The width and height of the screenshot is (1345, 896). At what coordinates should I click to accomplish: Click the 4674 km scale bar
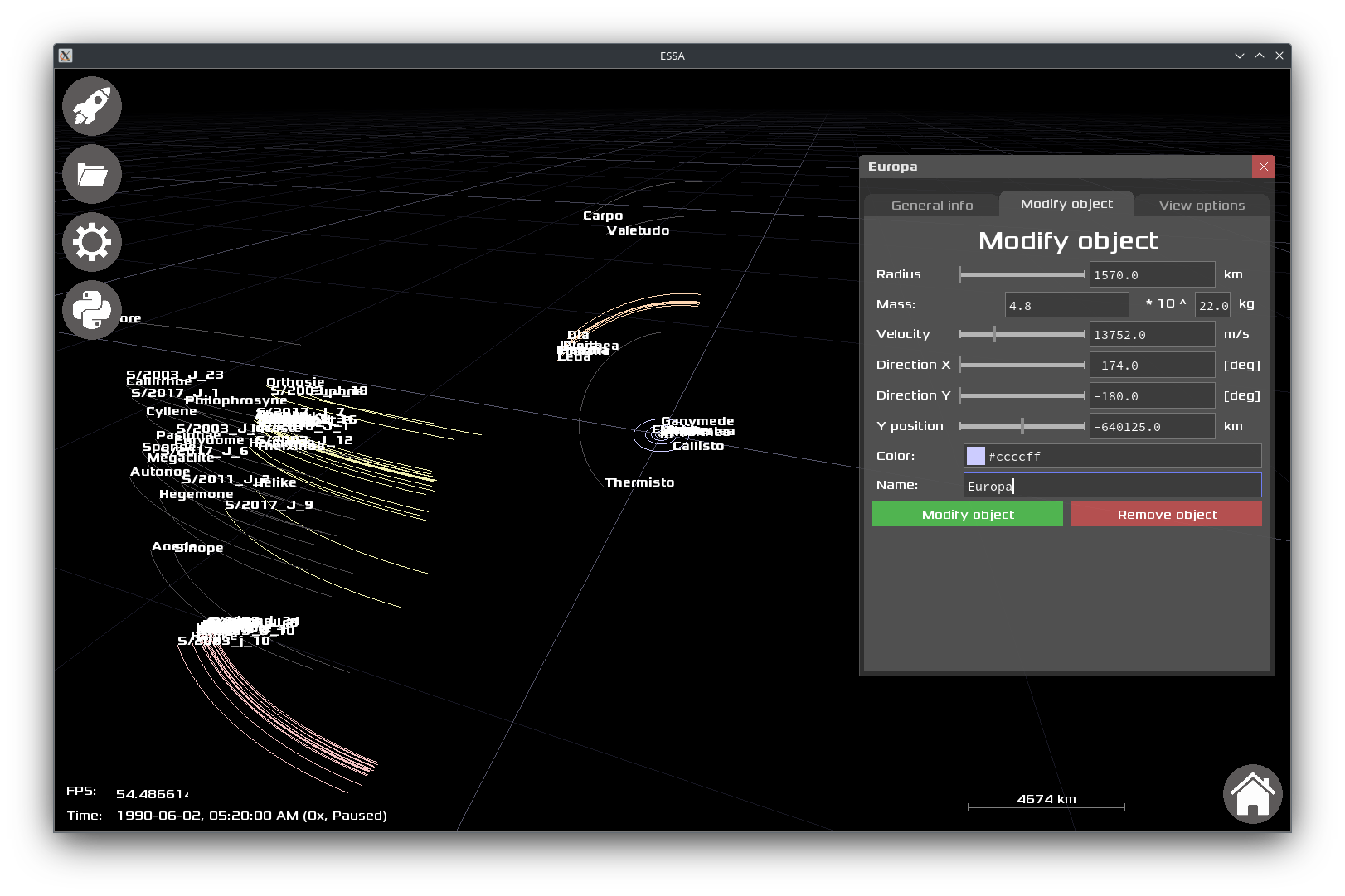pyautogui.click(x=1046, y=802)
